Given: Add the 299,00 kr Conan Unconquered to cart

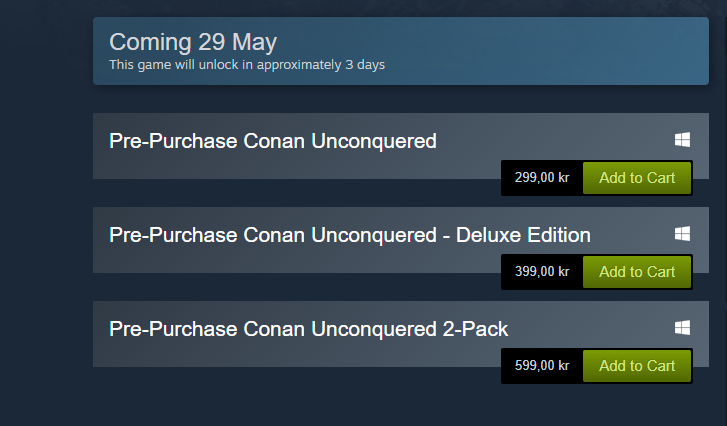Looking at the screenshot, I should coord(637,178).
